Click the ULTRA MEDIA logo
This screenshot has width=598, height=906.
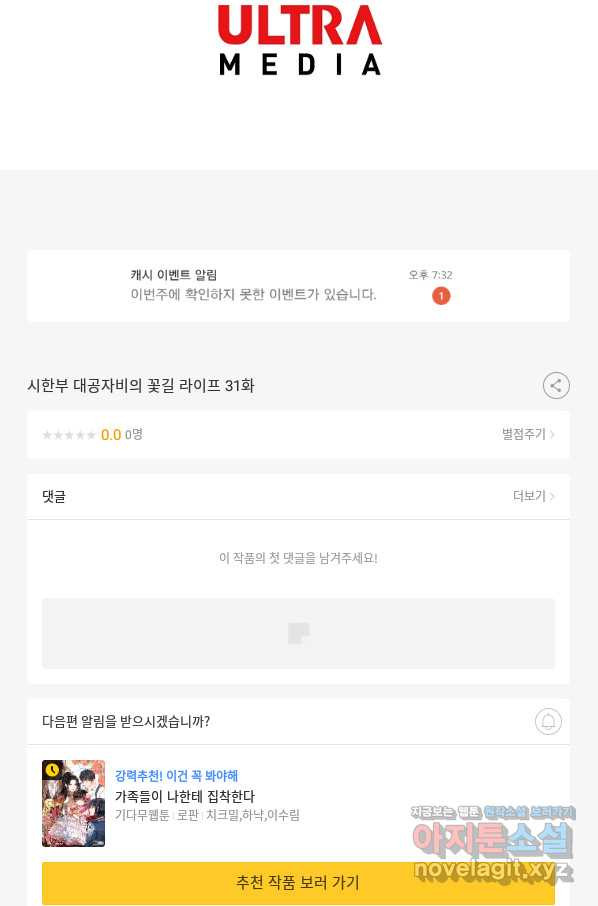click(299, 40)
